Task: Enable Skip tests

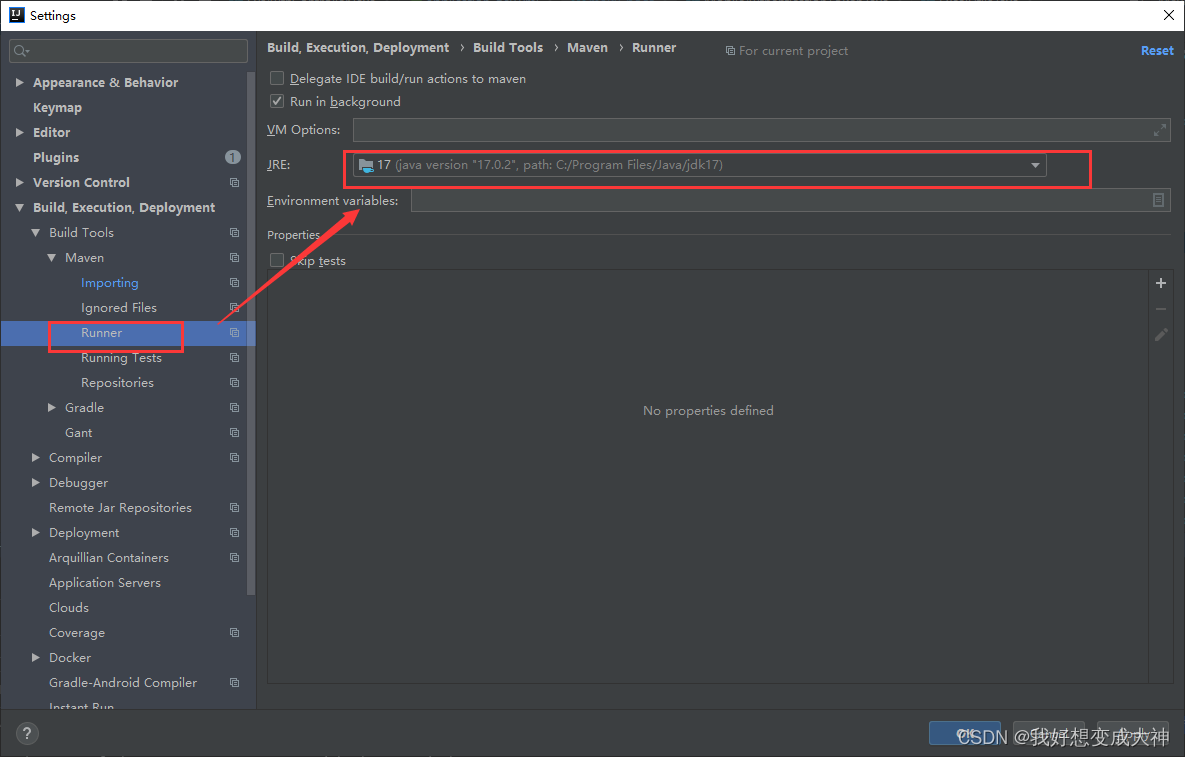Action: point(277,260)
